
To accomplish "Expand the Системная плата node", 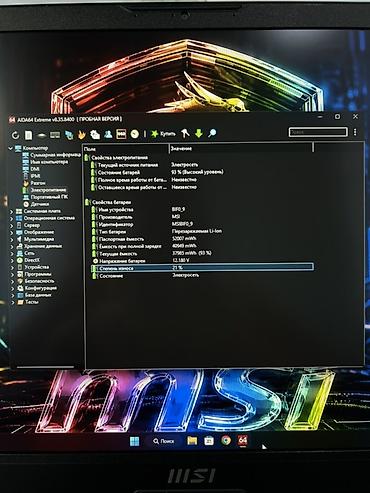I will tap(12, 212).
